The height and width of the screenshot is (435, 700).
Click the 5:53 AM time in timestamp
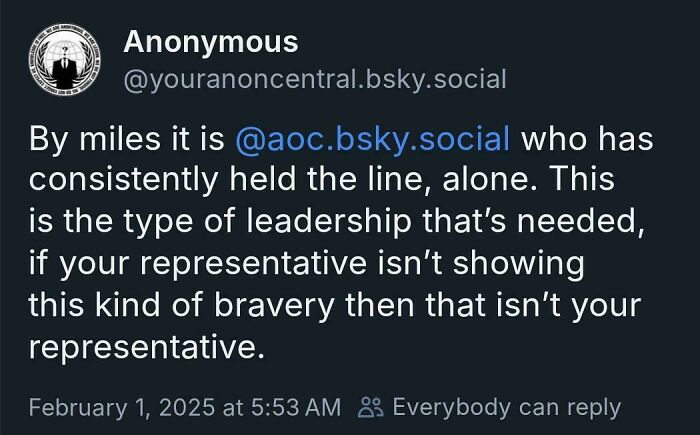click(297, 408)
